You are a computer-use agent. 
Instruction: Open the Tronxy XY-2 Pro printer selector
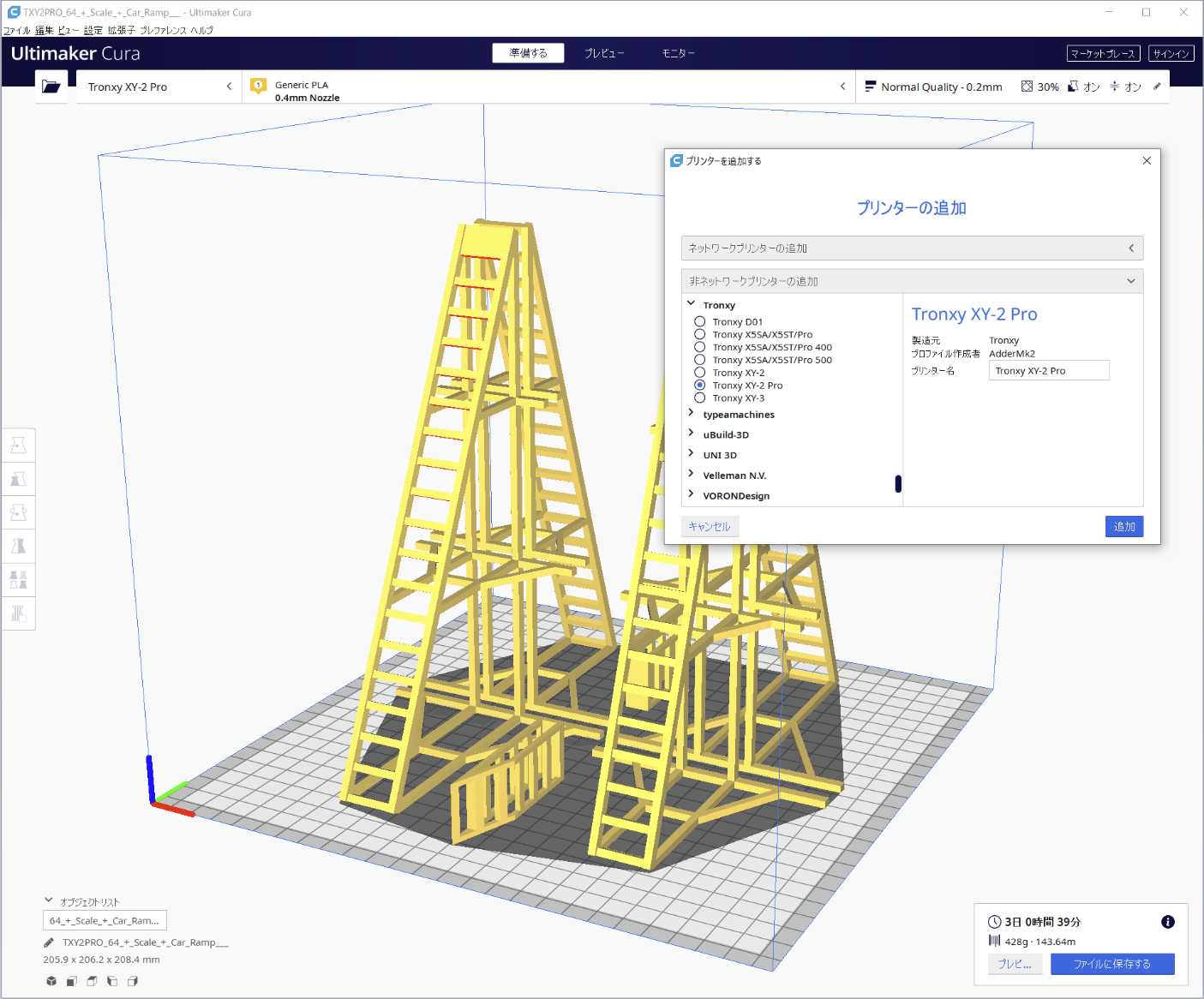(x=159, y=87)
